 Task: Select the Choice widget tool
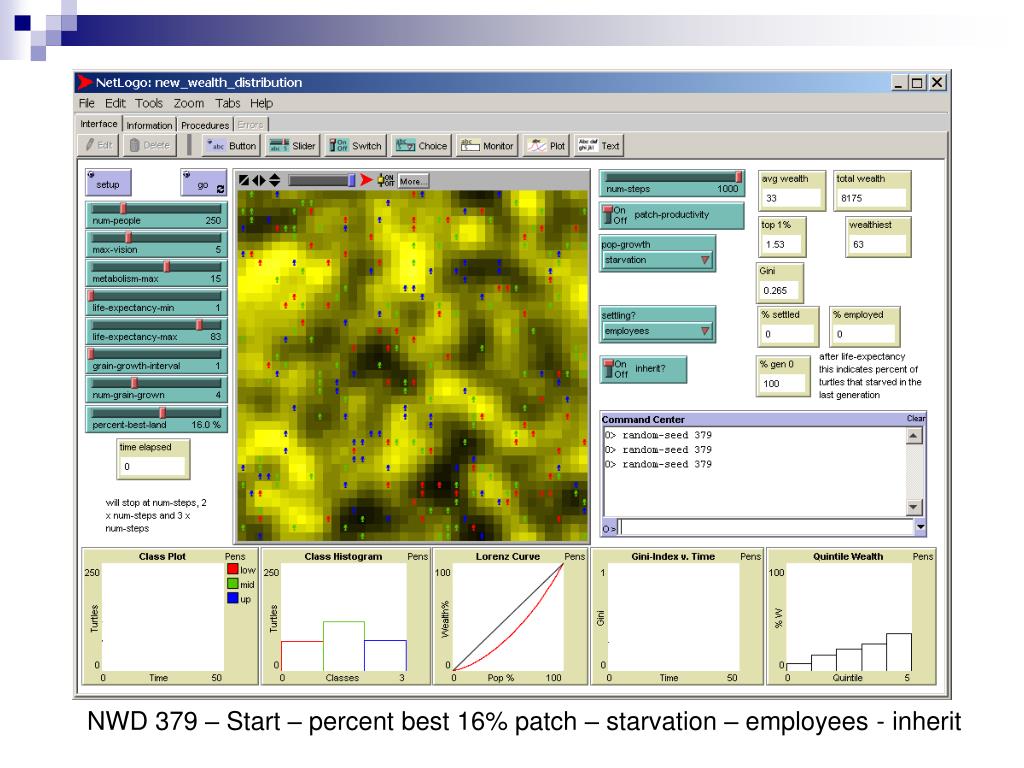[x=421, y=146]
